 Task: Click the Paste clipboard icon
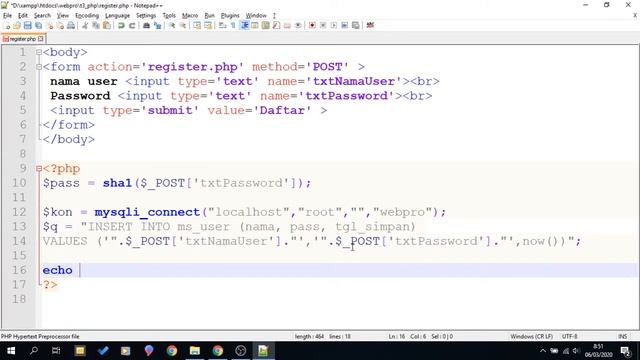point(107,26)
